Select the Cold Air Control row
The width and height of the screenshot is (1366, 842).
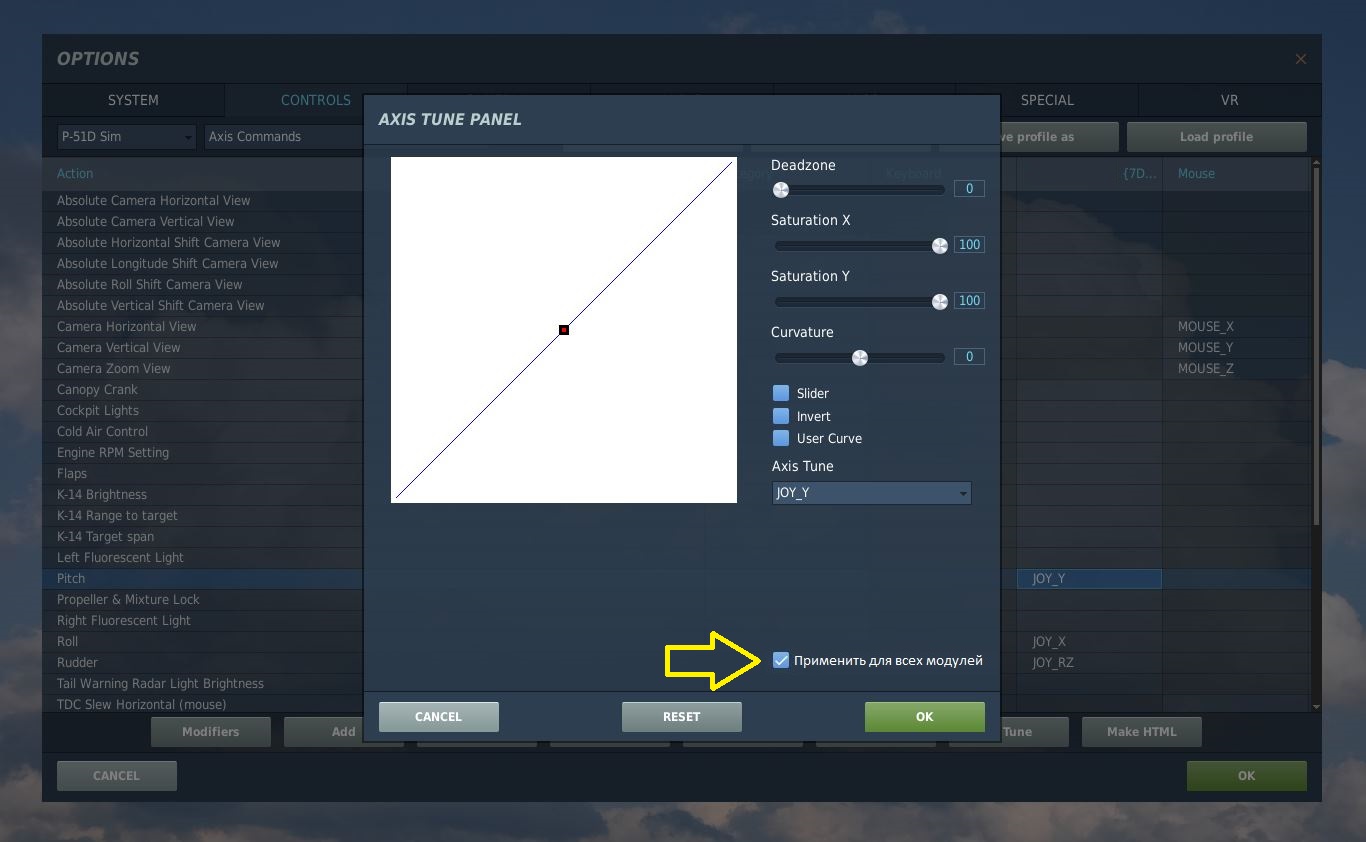coord(202,431)
